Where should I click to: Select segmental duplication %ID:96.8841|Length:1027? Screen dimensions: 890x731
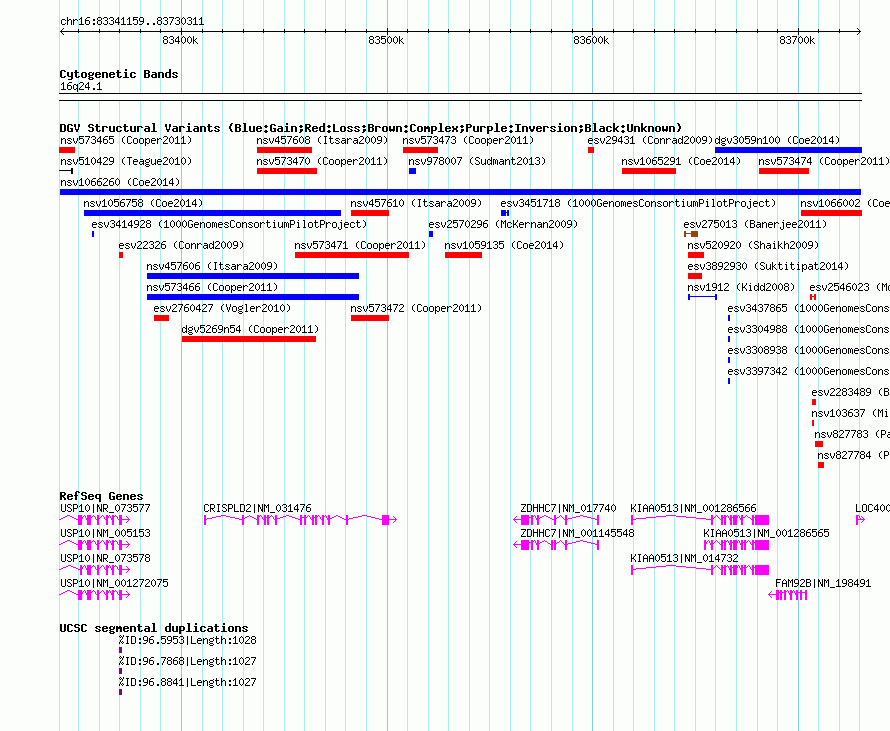187,682
